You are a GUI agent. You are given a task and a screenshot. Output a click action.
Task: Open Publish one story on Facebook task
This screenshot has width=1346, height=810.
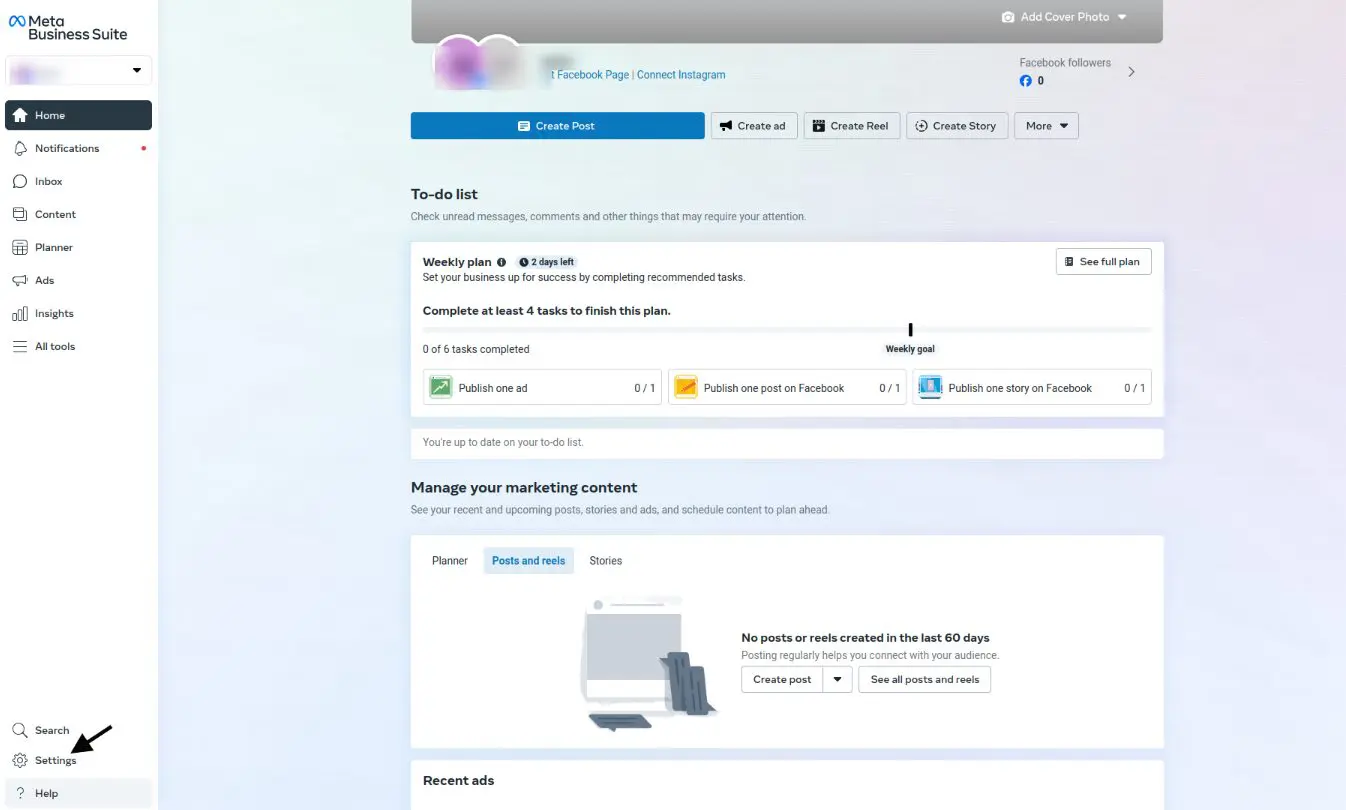point(1032,388)
